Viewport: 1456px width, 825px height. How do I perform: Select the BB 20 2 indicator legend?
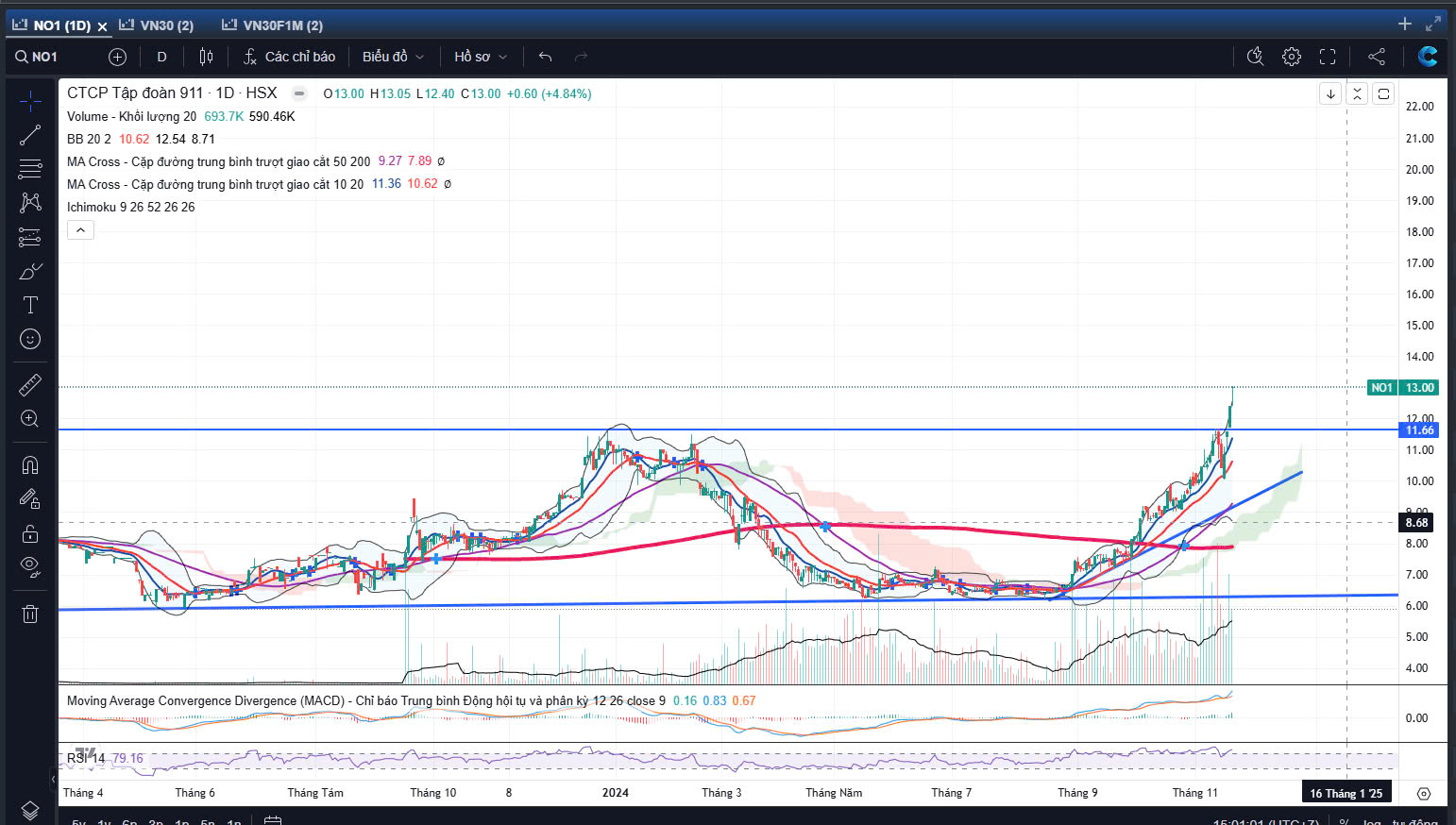(89, 139)
